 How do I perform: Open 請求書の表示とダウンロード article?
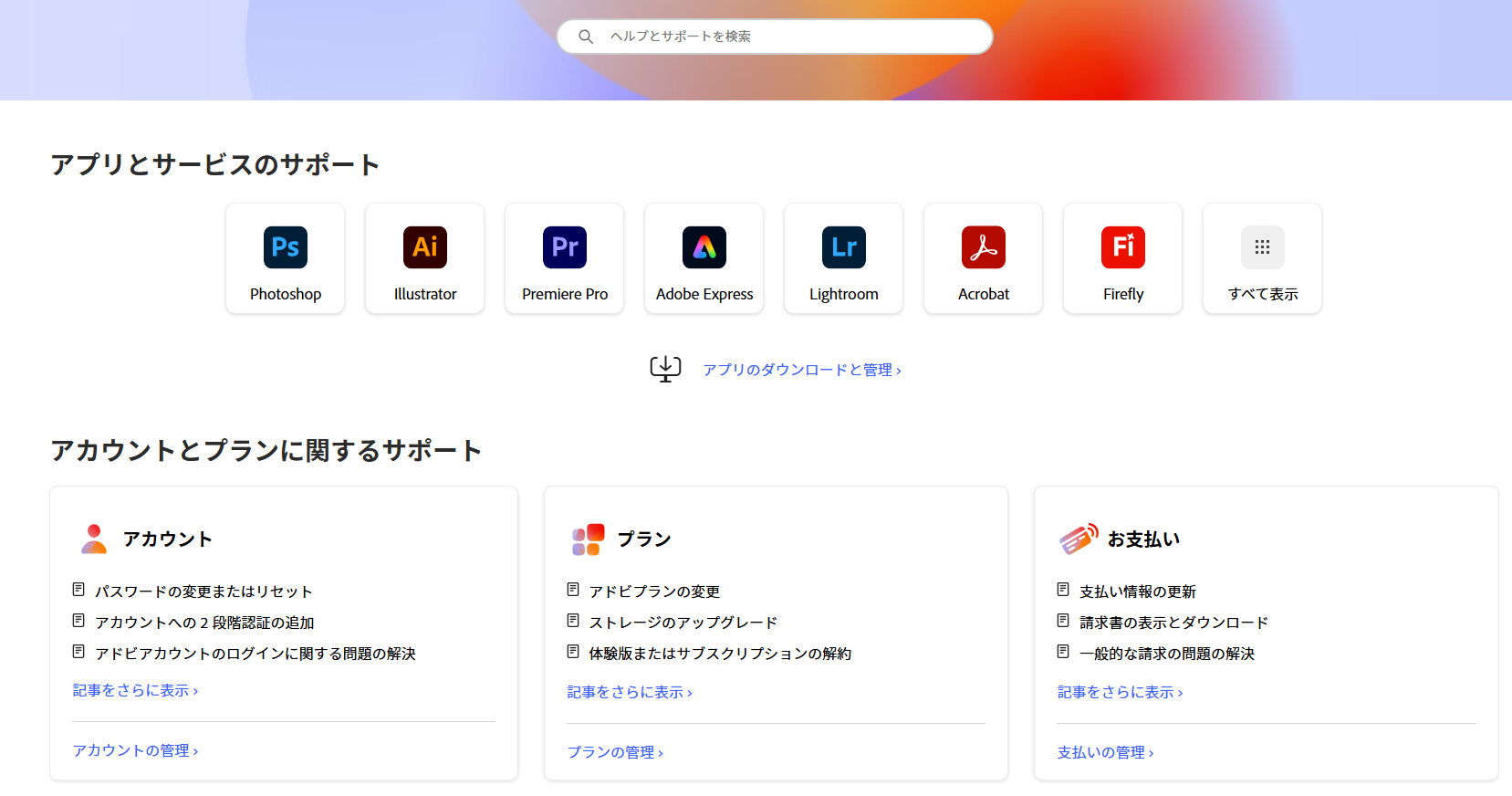click(1174, 623)
